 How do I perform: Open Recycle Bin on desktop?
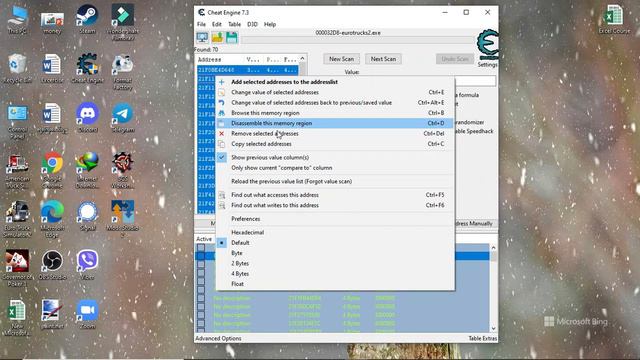(x=17, y=69)
